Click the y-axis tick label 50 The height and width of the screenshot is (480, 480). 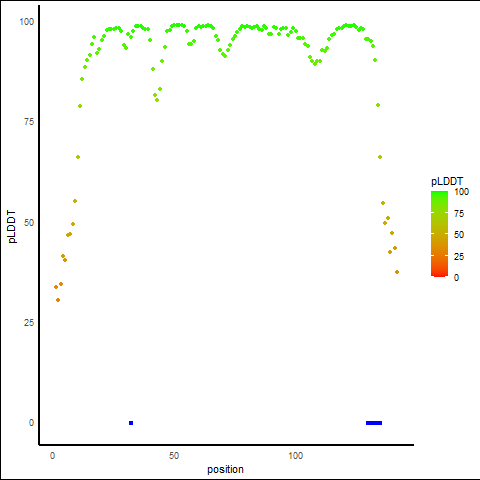tap(29, 223)
